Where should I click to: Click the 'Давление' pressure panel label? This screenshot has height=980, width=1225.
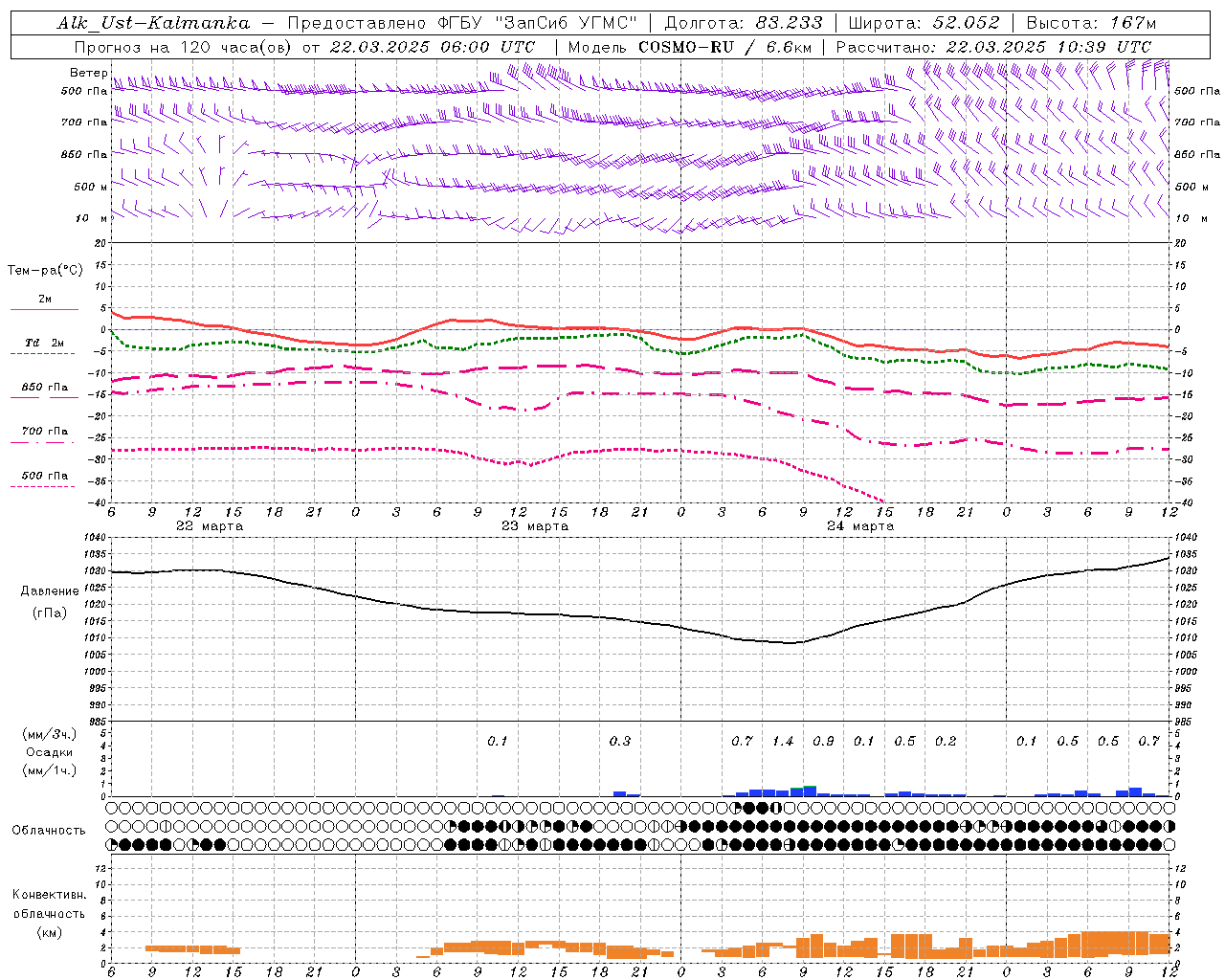point(50,591)
